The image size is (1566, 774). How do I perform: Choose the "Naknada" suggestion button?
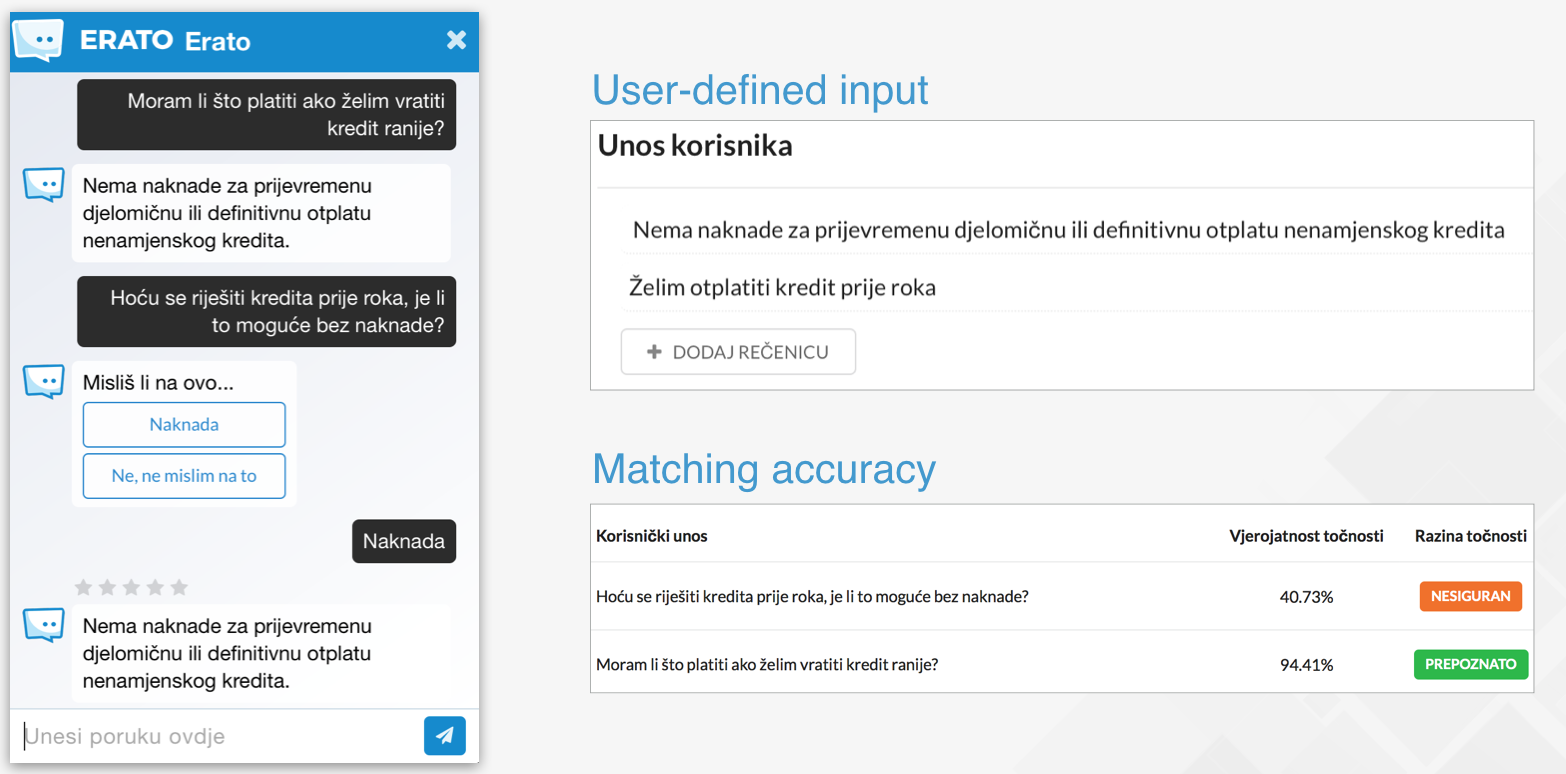click(x=184, y=425)
